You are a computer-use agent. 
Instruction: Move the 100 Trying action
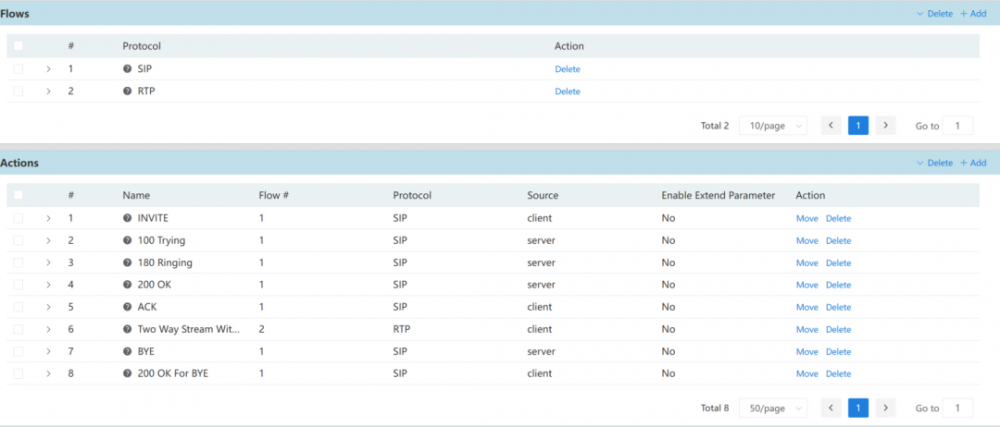(x=807, y=240)
